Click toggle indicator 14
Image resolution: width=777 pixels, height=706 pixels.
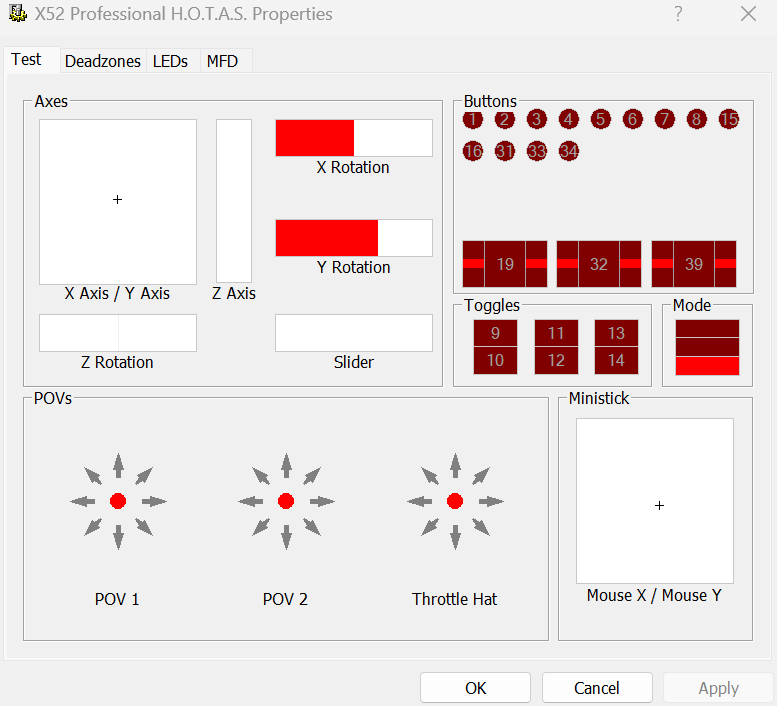[x=616, y=360]
